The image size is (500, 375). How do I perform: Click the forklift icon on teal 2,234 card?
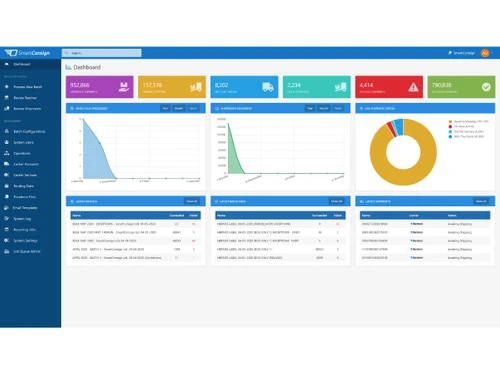tap(340, 87)
